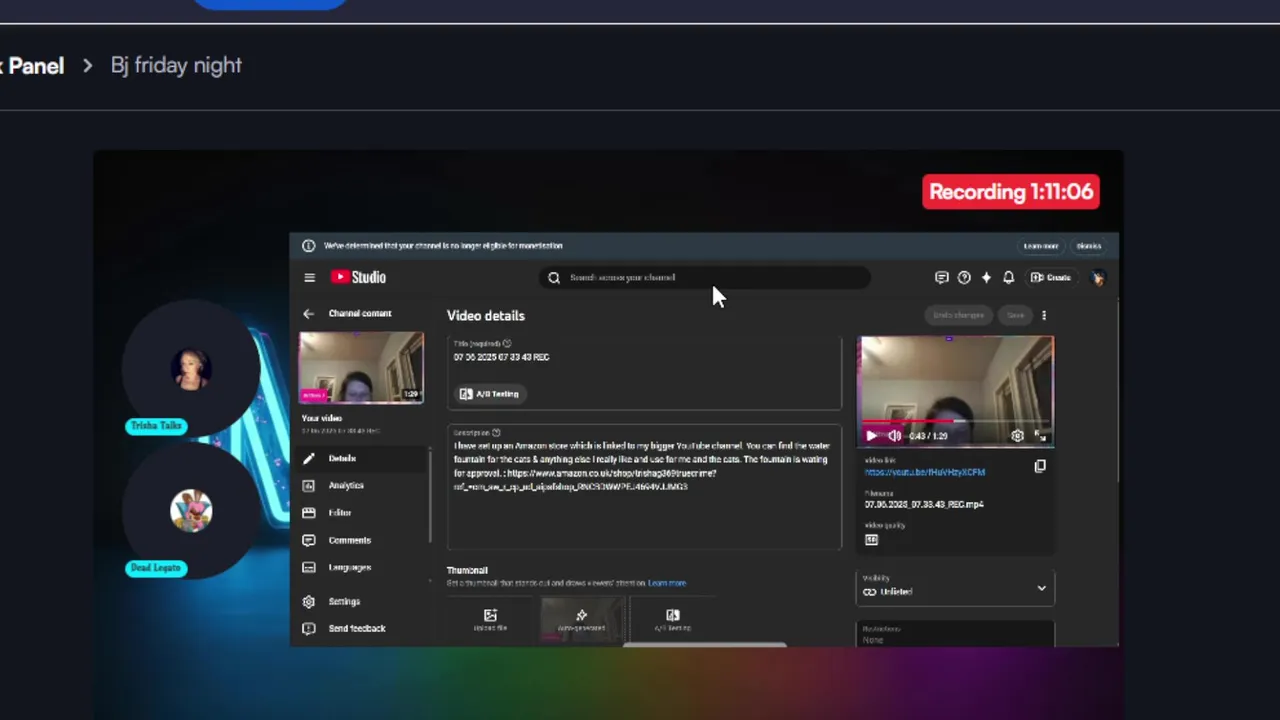Click the search magnifier icon
The height and width of the screenshot is (720, 1280).
(554, 278)
